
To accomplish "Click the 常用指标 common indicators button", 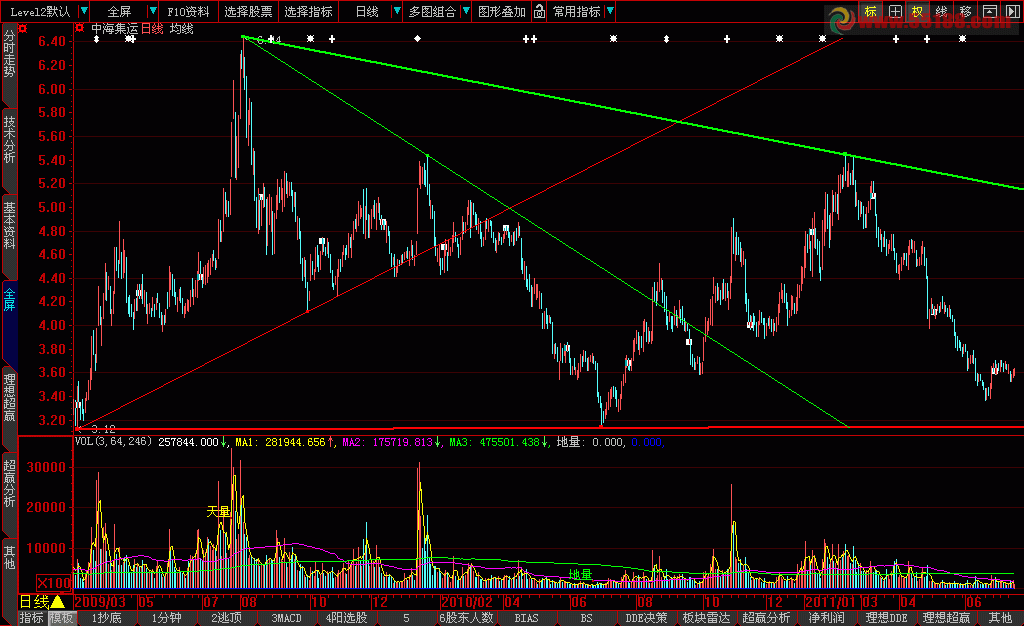I will [577, 11].
